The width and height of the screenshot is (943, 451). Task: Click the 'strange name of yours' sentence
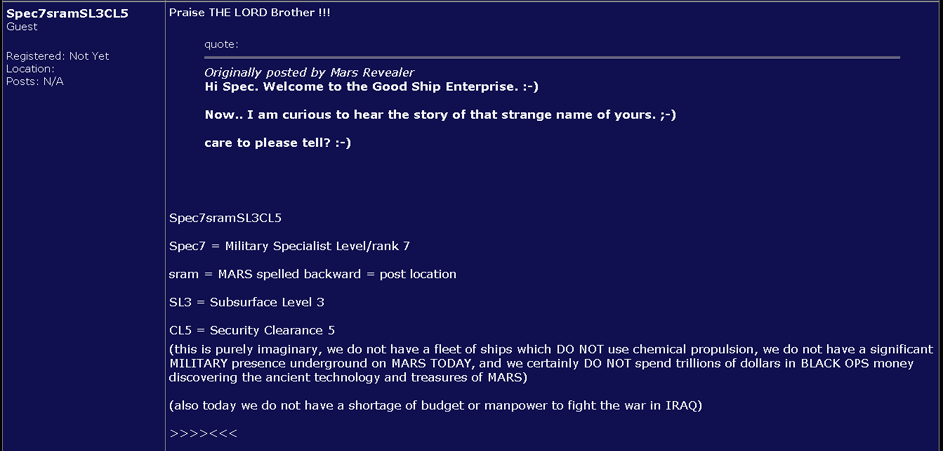[440, 115]
